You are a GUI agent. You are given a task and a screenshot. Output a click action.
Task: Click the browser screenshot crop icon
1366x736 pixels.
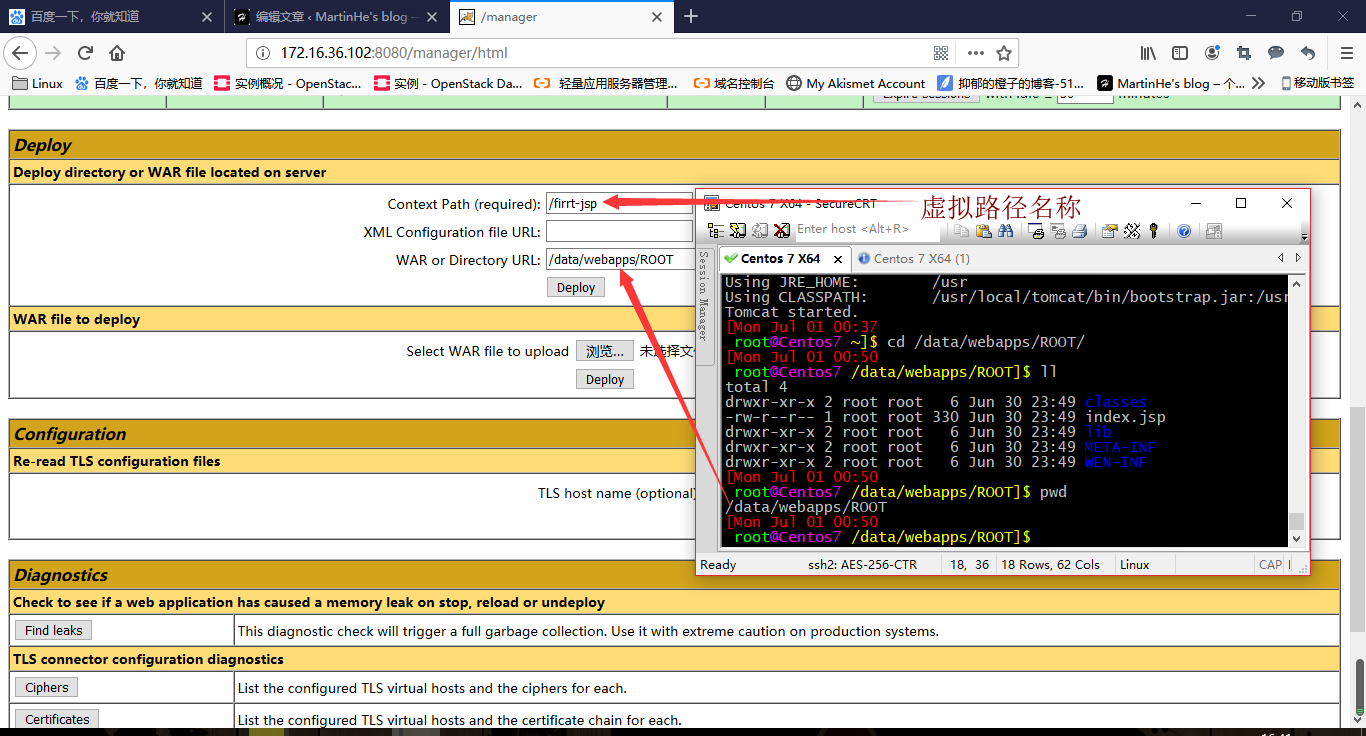(x=1244, y=53)
